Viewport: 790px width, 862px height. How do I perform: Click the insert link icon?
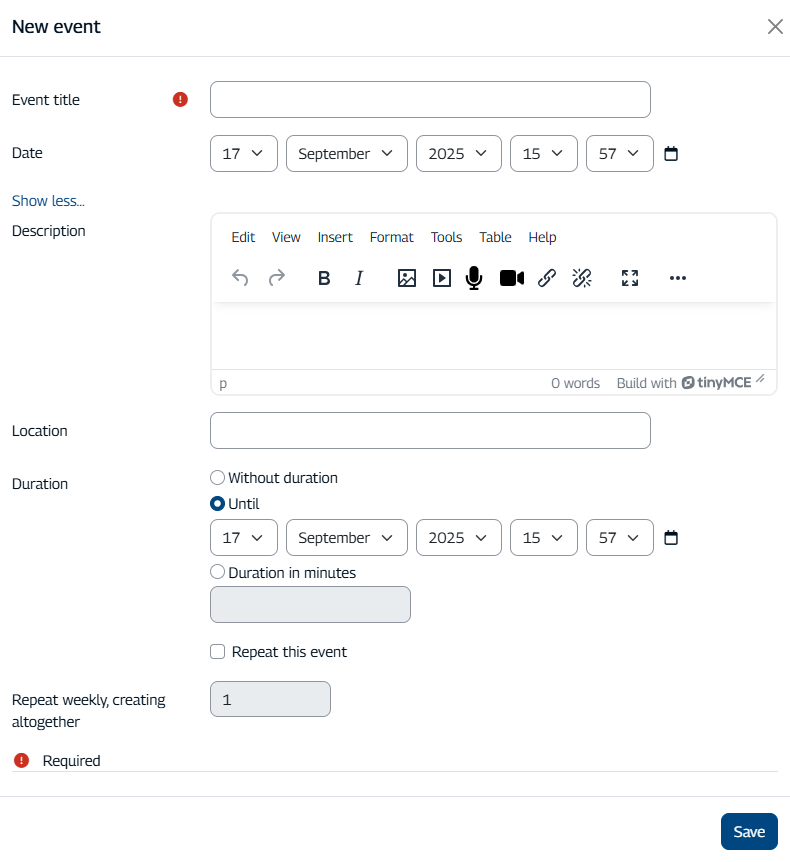pos(546,278)
